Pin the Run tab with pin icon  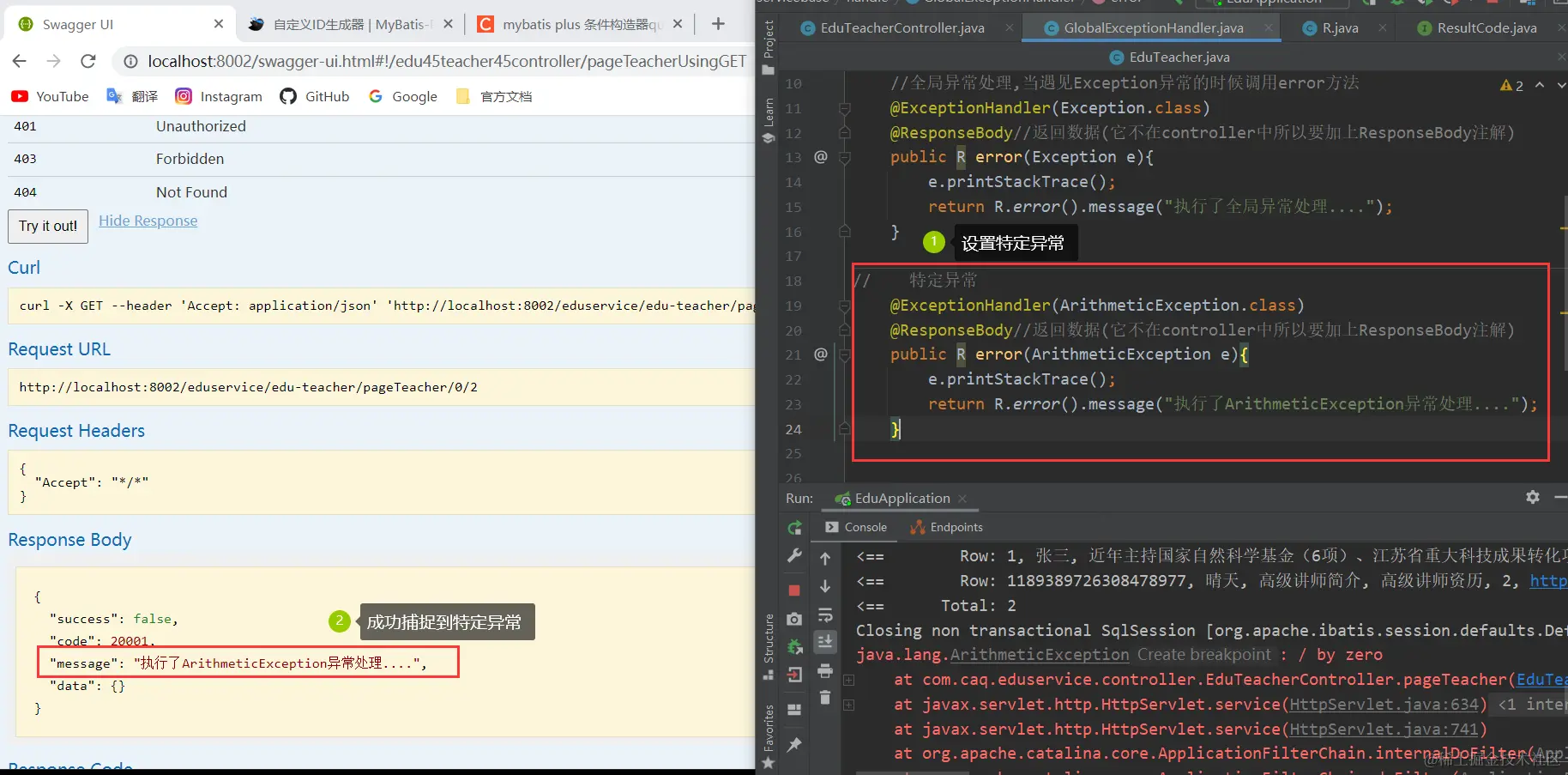click(794, 744)
